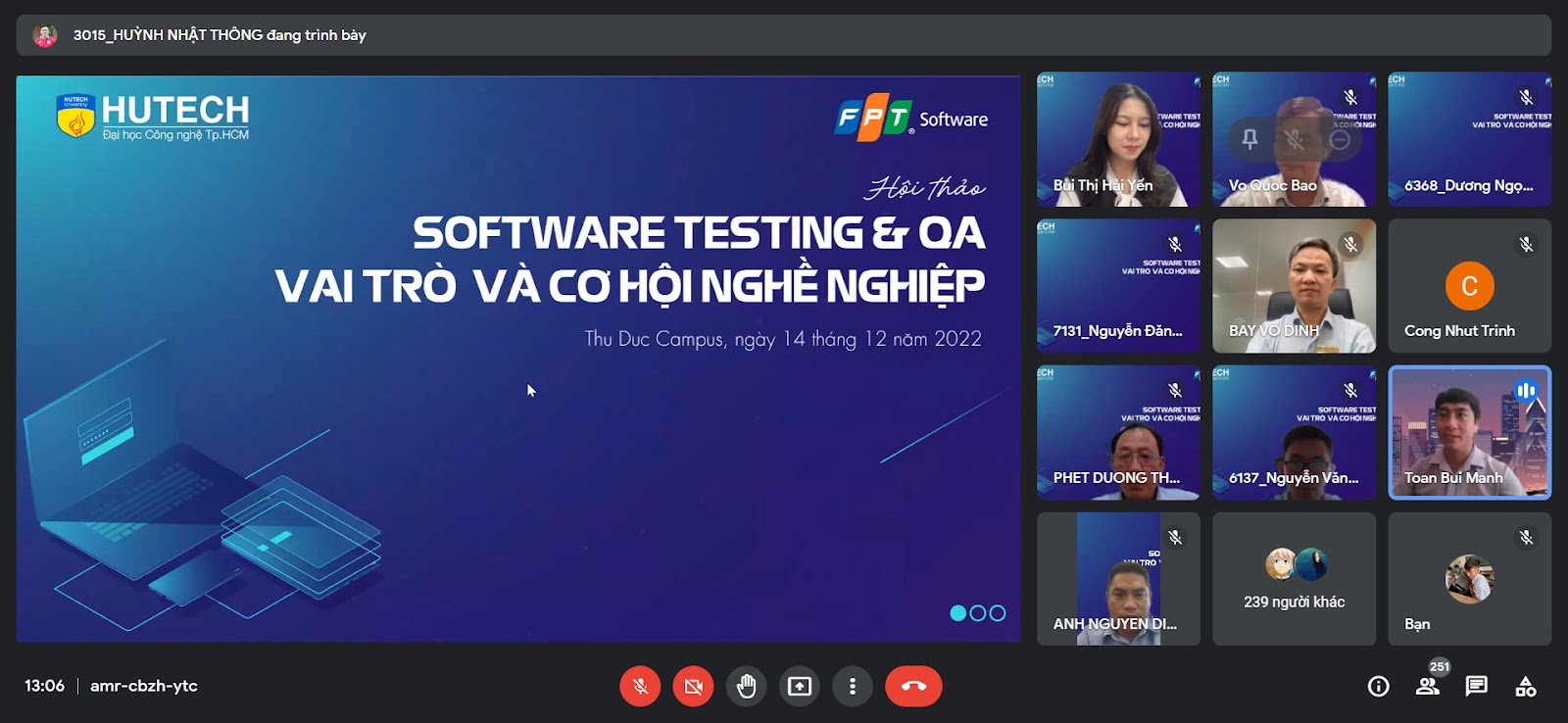Click the present now button
The width and height of the screenshot is (1568, 723).
800,686
